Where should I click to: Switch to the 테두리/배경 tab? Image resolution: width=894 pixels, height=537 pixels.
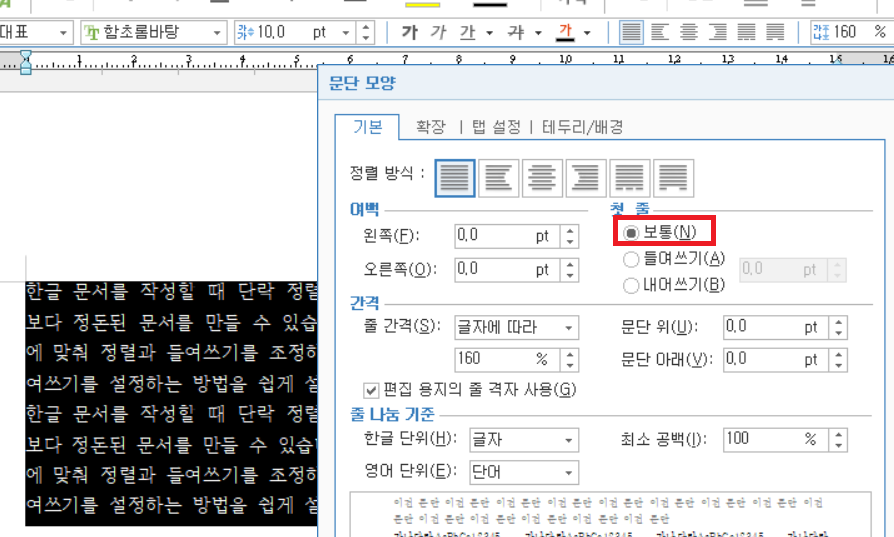pos(583,127)
